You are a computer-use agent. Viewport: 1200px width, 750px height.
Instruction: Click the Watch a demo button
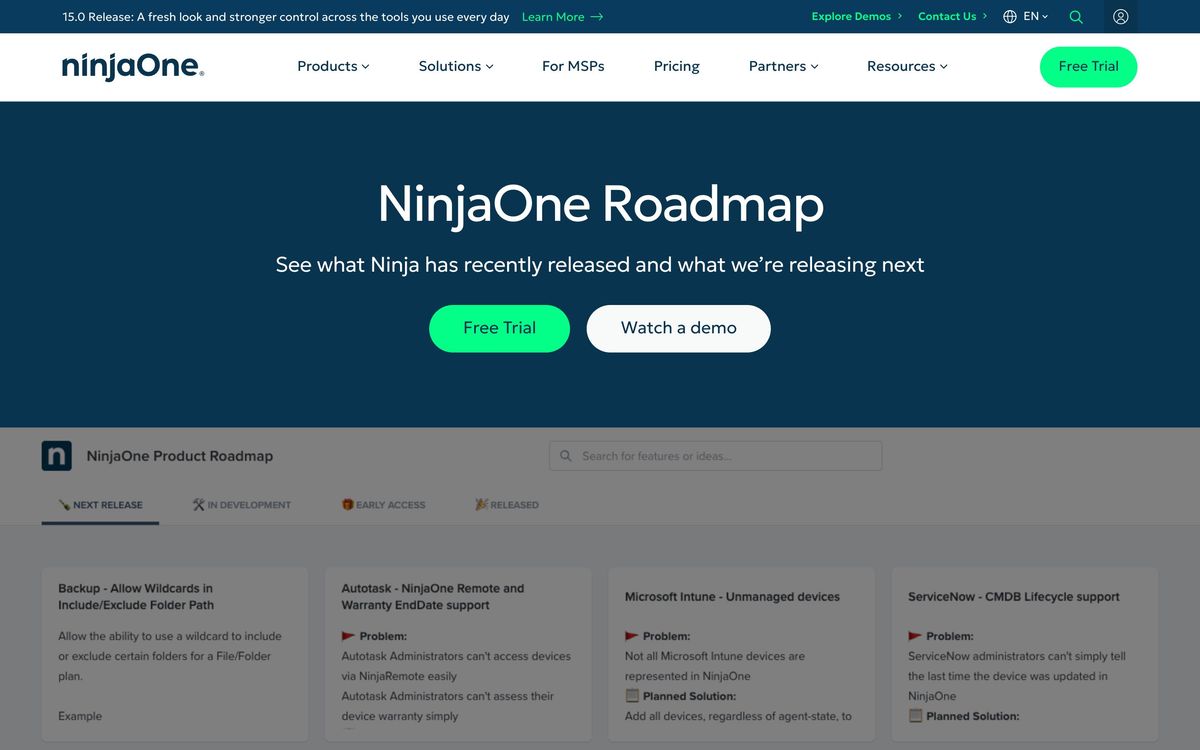tap(678, 328)
